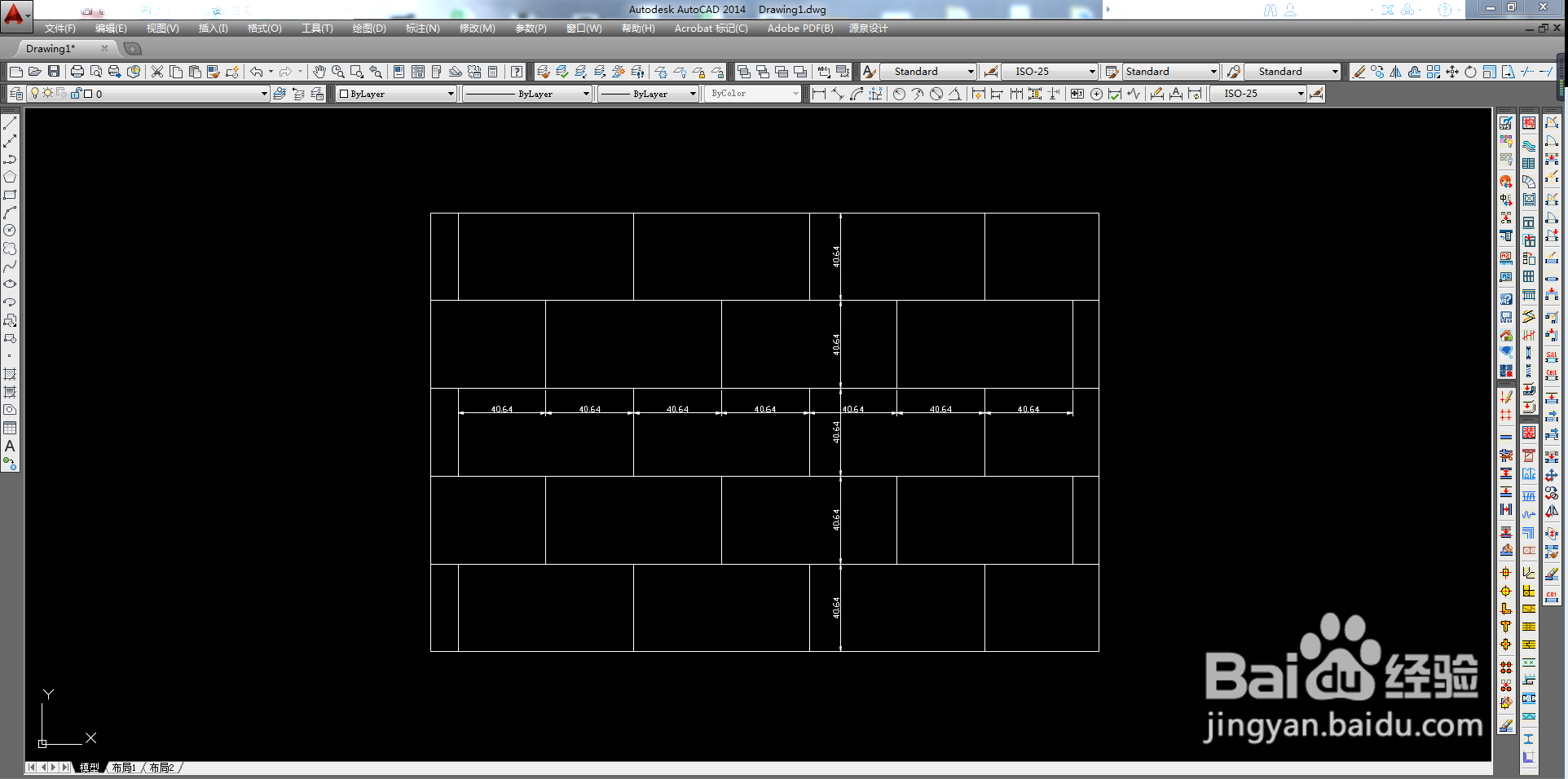Click the New drawing icon
The height and width of the screenshot is (779, 1568).
click(x=15, y=72)
